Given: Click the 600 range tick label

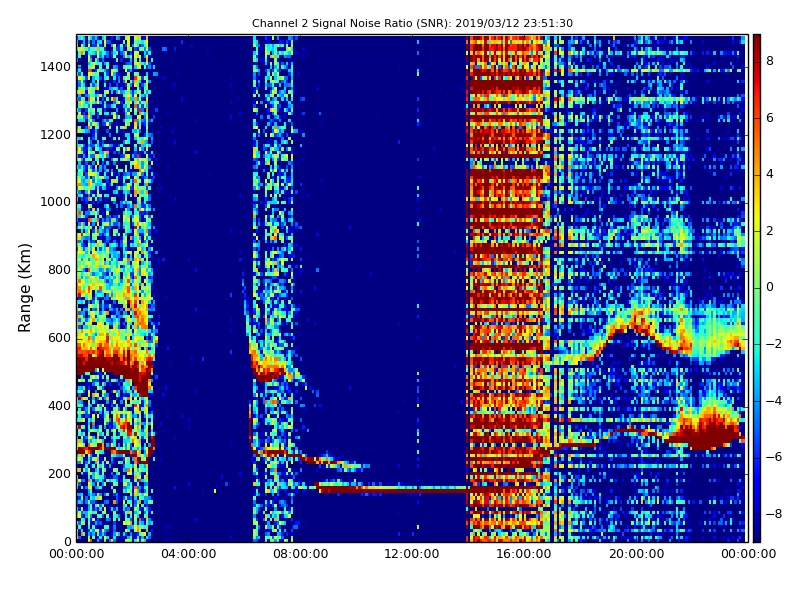Looking at the screenshot, I should 59,338.
